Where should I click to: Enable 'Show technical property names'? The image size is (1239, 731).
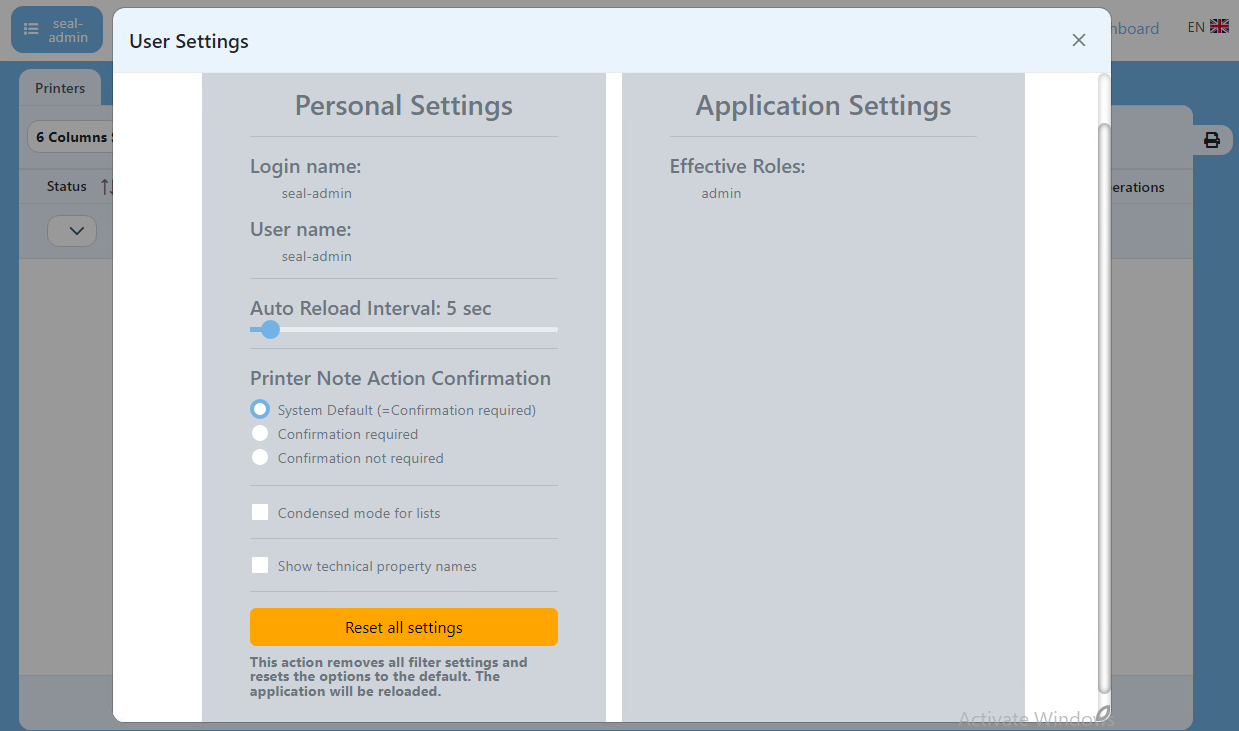pos(260,565)
